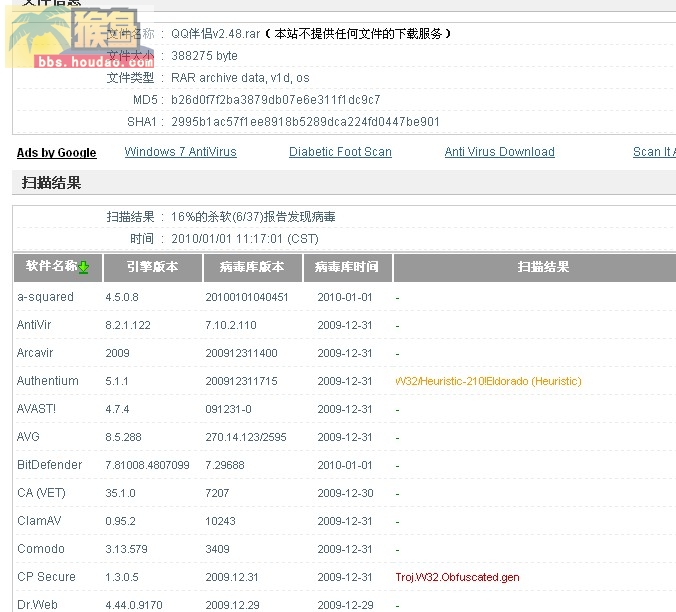Click AntiVir engine version 8.2.1.122

[x=128, y=325]
